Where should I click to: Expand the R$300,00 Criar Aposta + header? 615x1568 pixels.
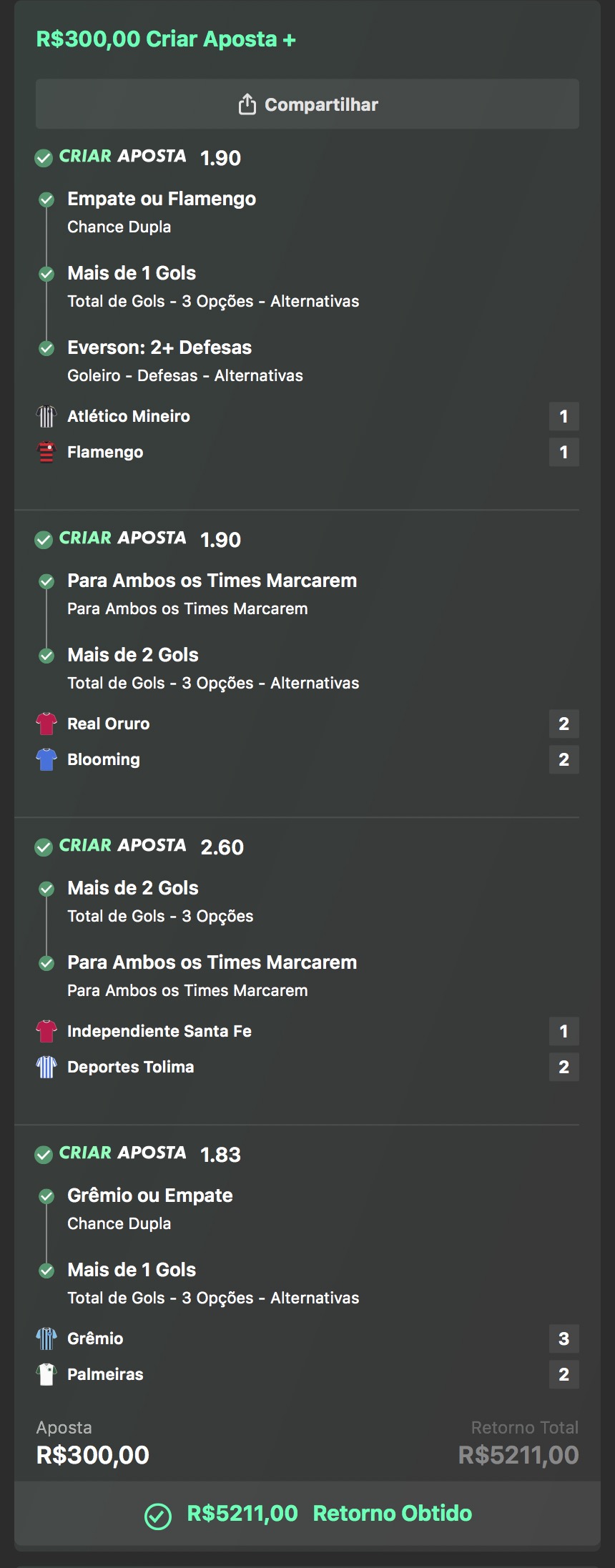[166, 39]
